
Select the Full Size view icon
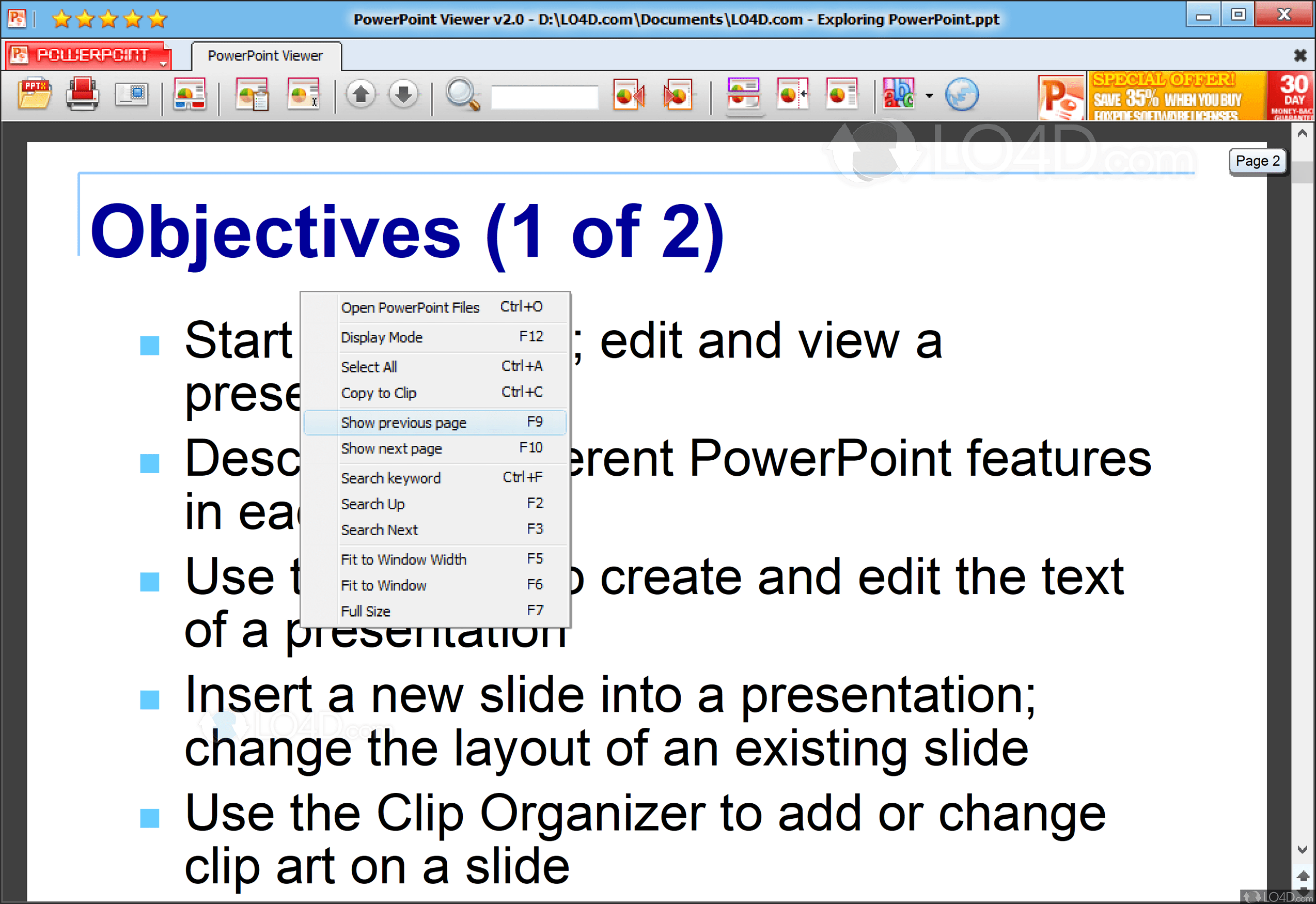click(x=841, y=94)
